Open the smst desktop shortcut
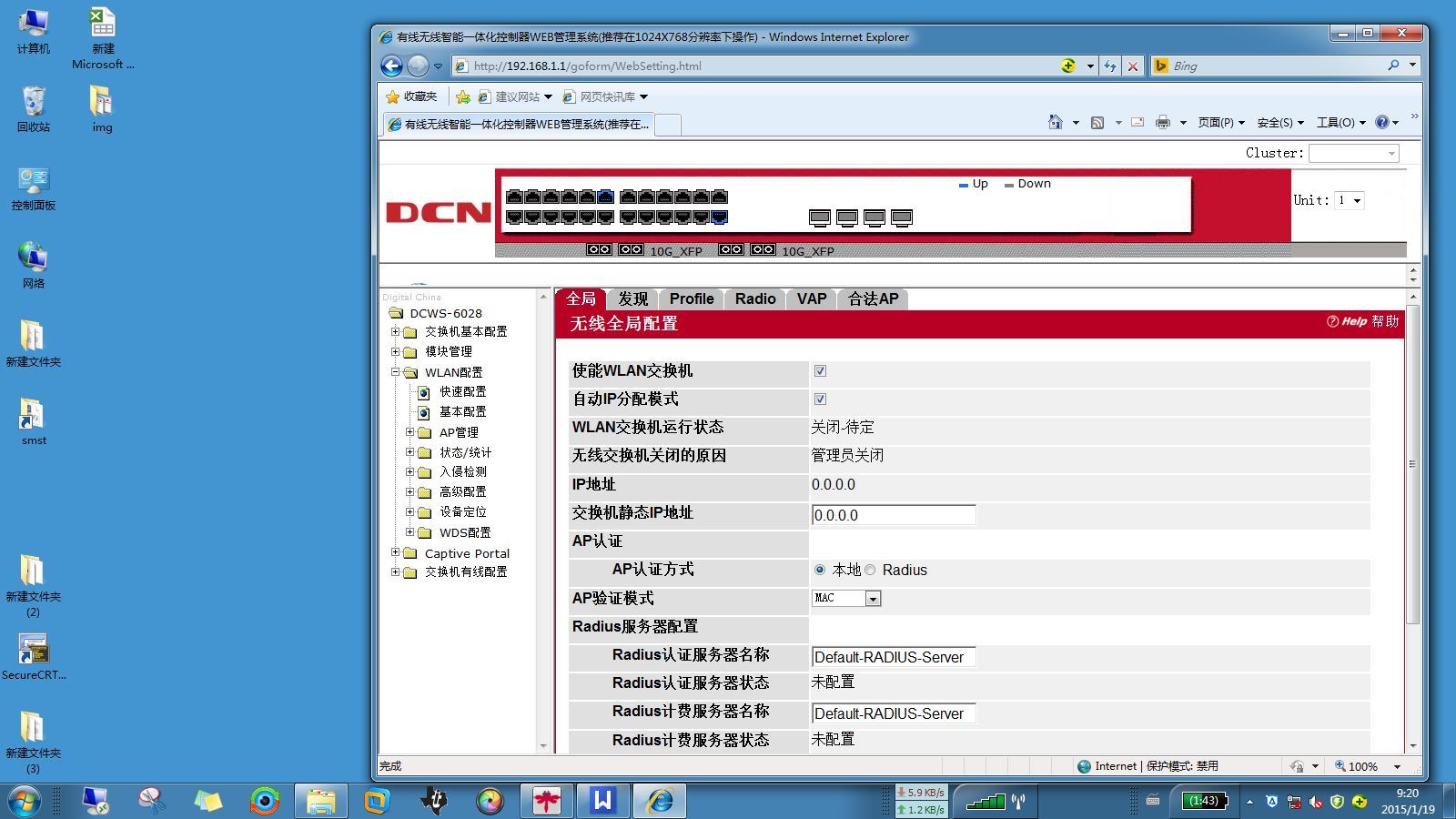The image size is (1456, 819). pyautogui.click(x=34, y=422)
